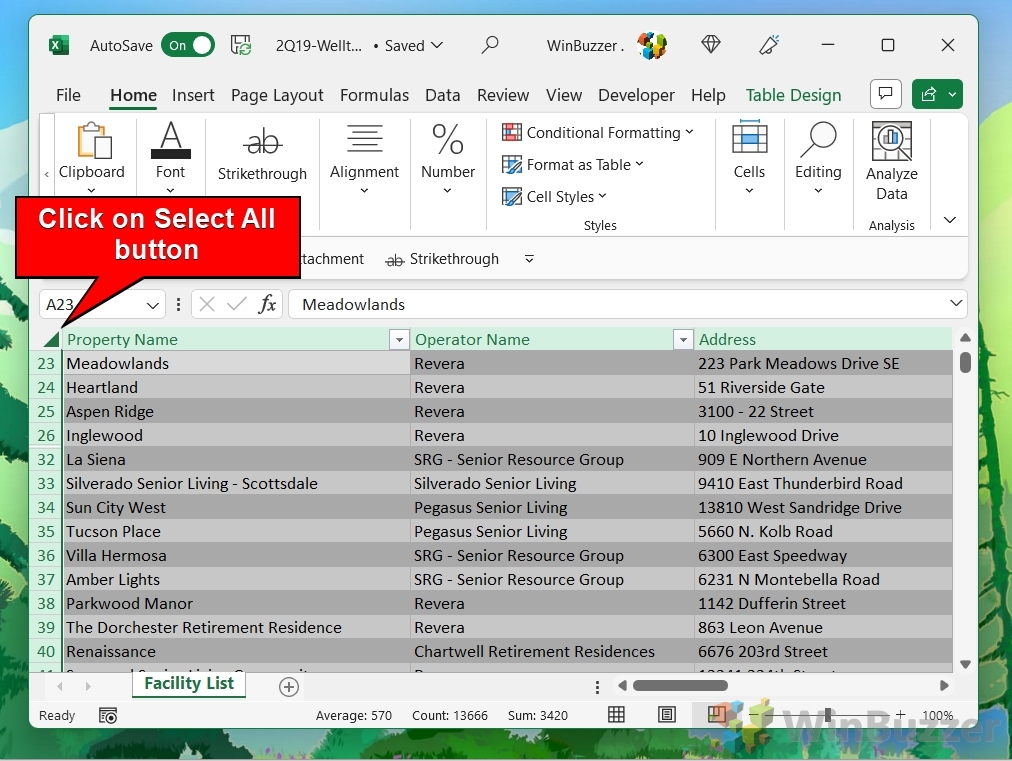Screen dimensions: 1012x761
Task: Click the Insert Function fx icon
Action: point(267,305)
